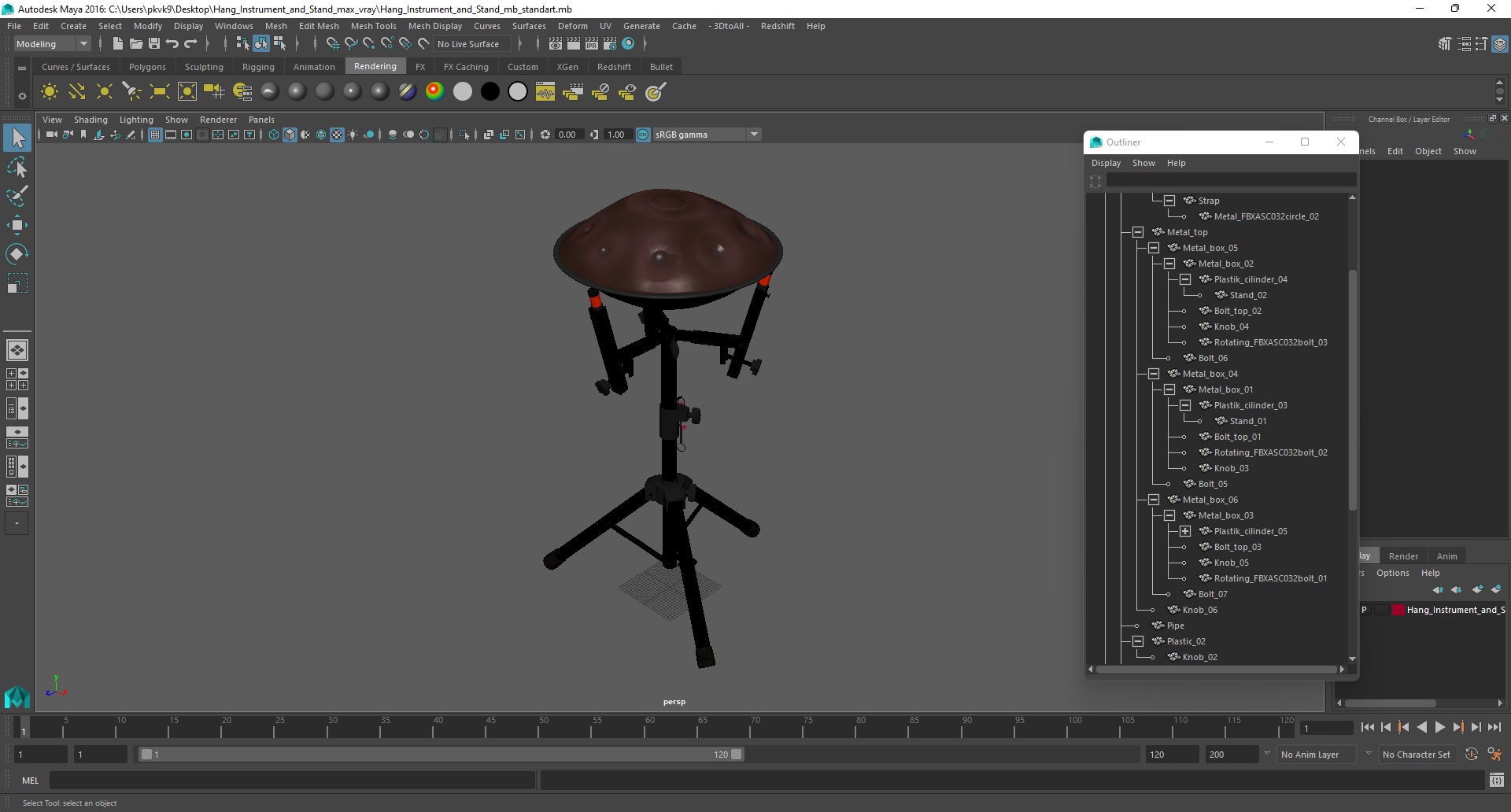This screenshot has height=812, width=1511.
Task: Open animation preferences running-man icon
Action: 1495,755
